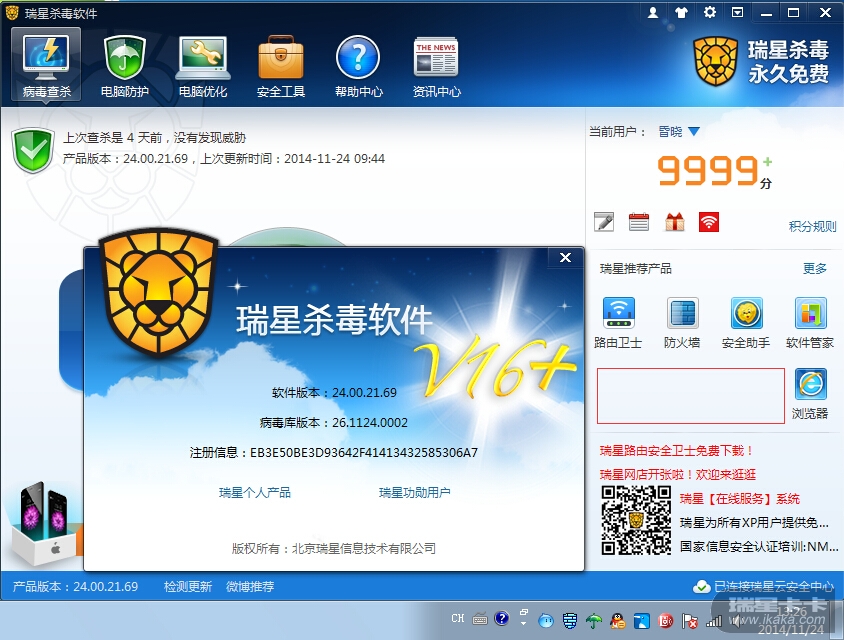Viewport: 844px width, 640px height.
Task: Click the red round tray icon
Action: (x=666, y=621)
